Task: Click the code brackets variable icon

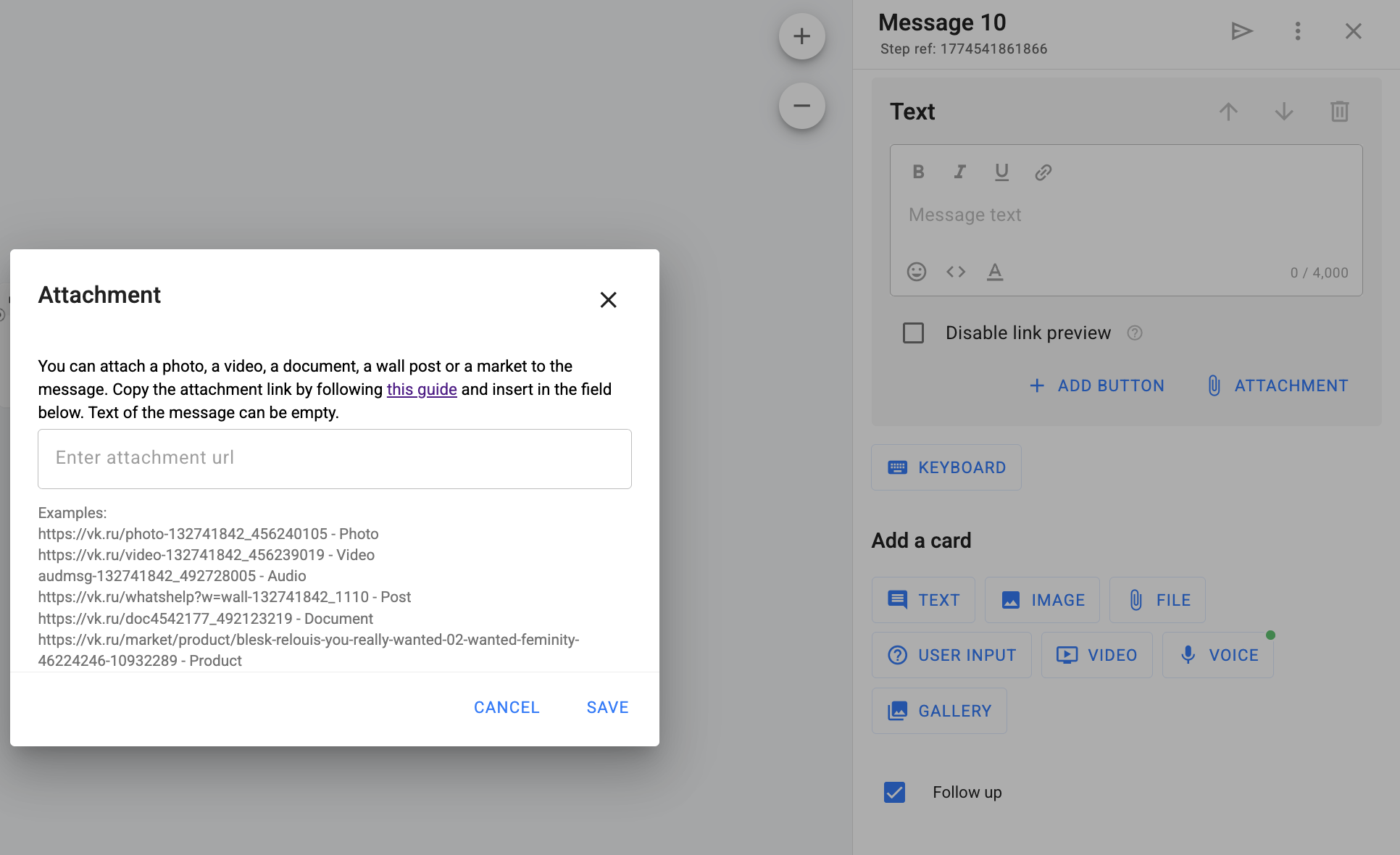Action: [956, 272]
